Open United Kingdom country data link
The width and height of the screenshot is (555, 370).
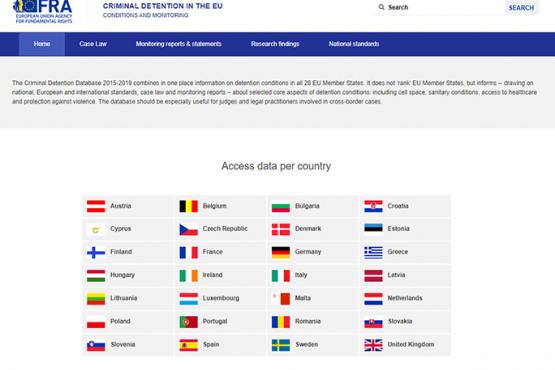tap(411, 345)
